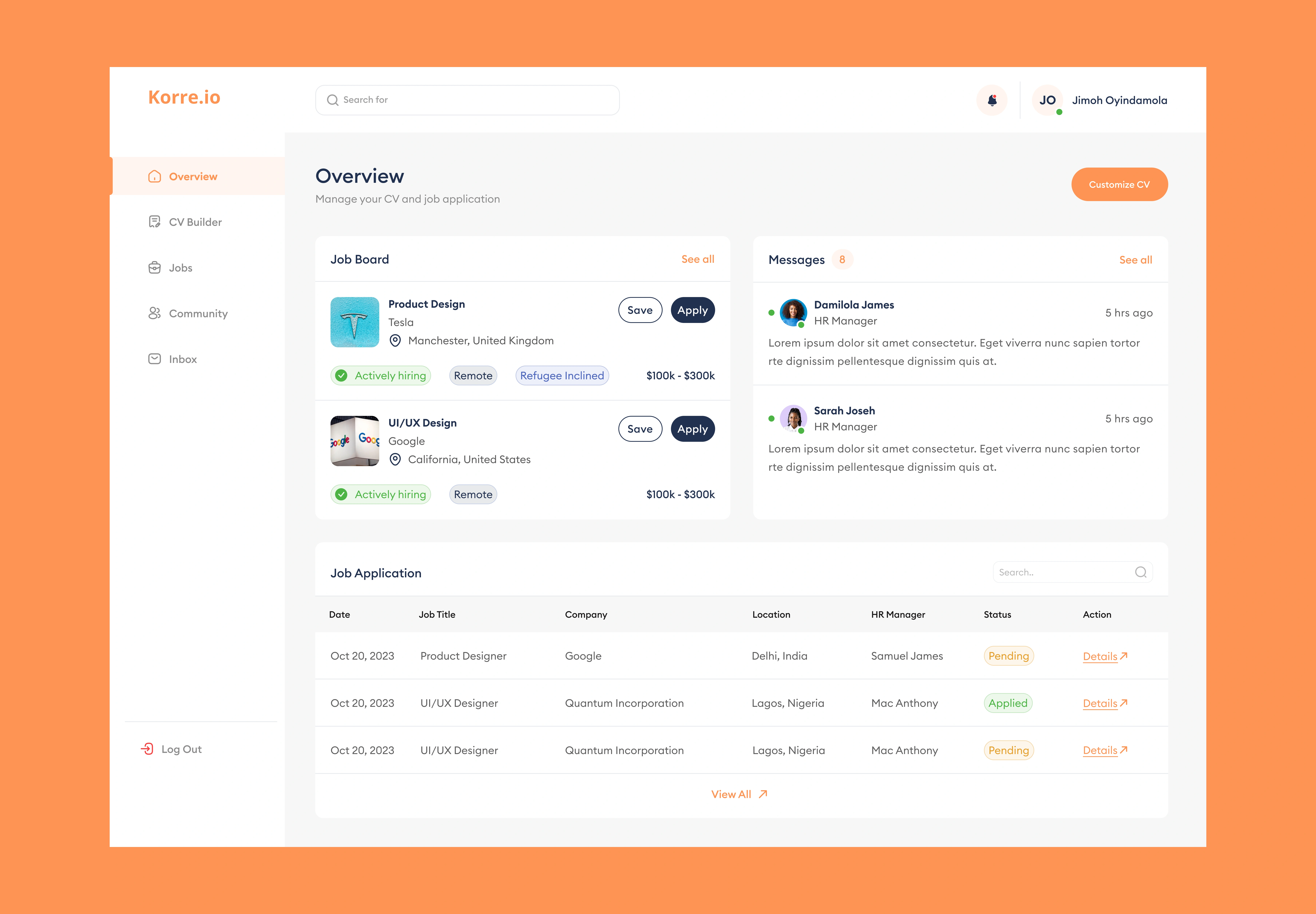Click the Refugee Inclined tag

pyautogui.click(x=562, y=376)
